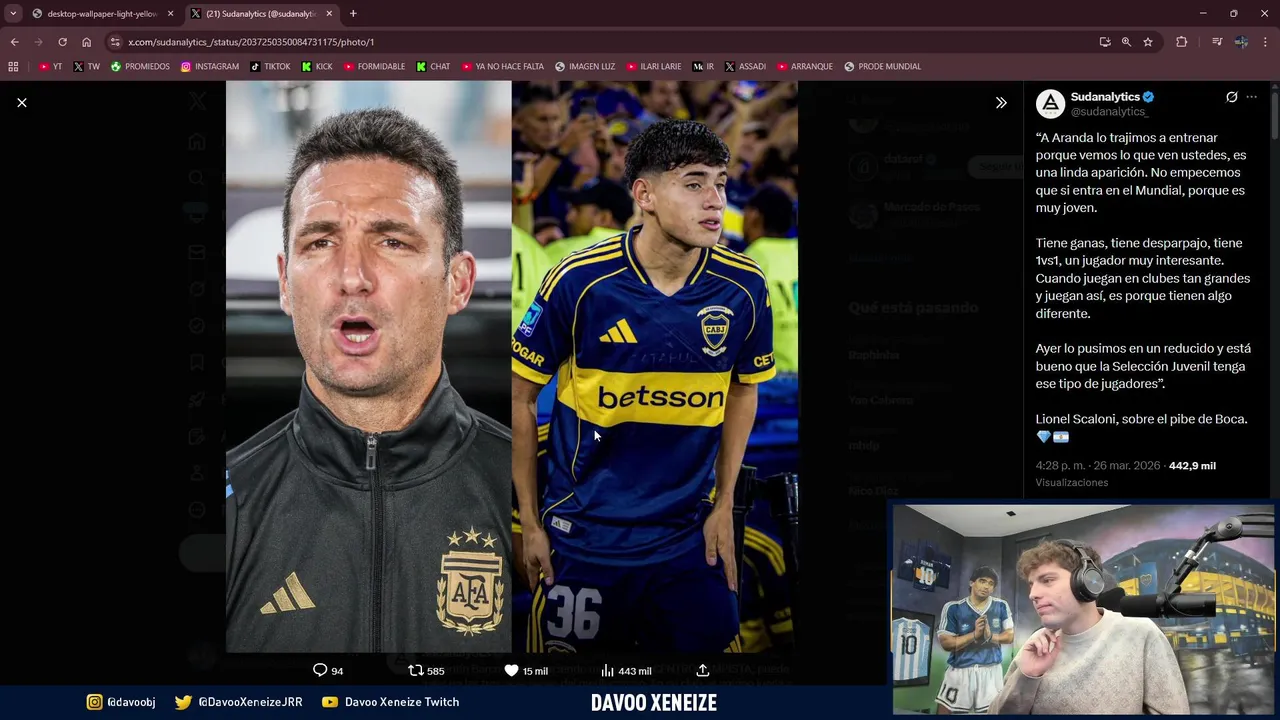The image size is (1280, 720).
Task: Open Sudanalytics profile avatar
Action: click(1050, 104)
